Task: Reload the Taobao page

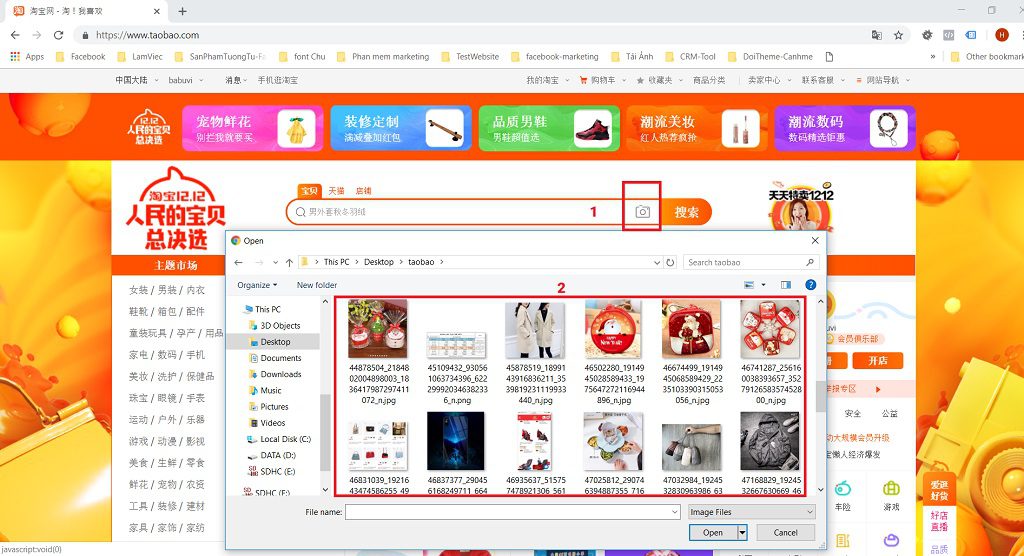Action: point(58,35)
